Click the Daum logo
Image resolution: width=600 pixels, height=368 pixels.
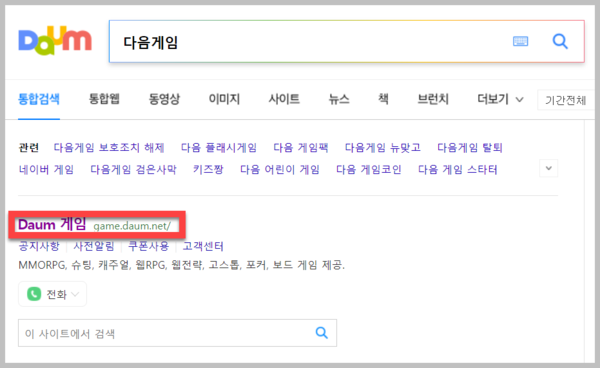coord(55,41)
